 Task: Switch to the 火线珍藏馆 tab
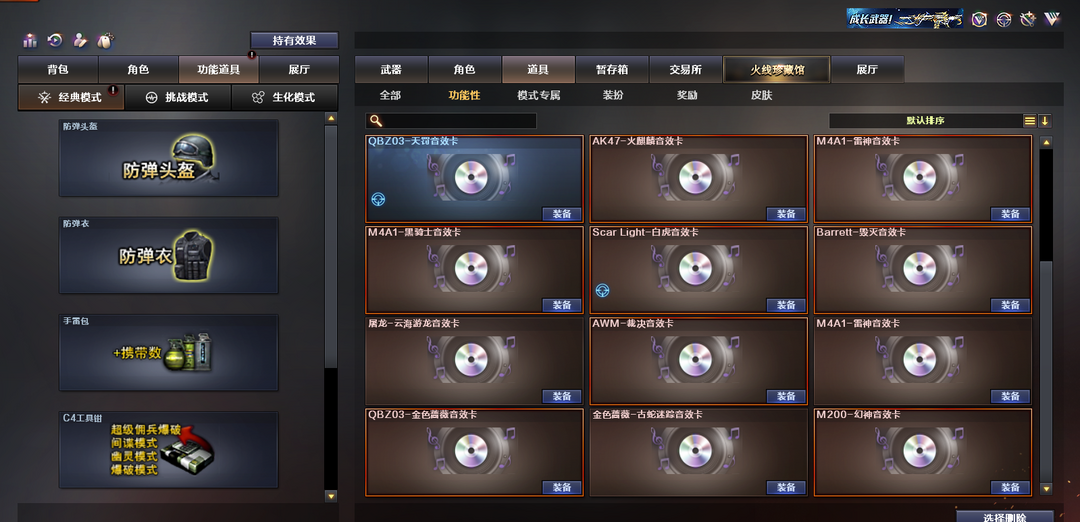(777, 70)
